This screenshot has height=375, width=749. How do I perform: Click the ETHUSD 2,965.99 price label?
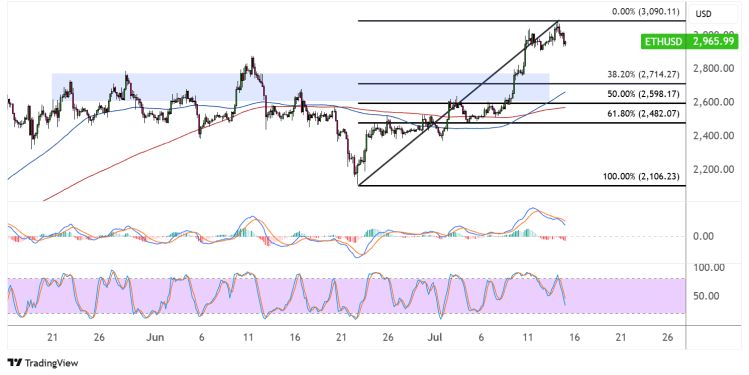[688, 42]
